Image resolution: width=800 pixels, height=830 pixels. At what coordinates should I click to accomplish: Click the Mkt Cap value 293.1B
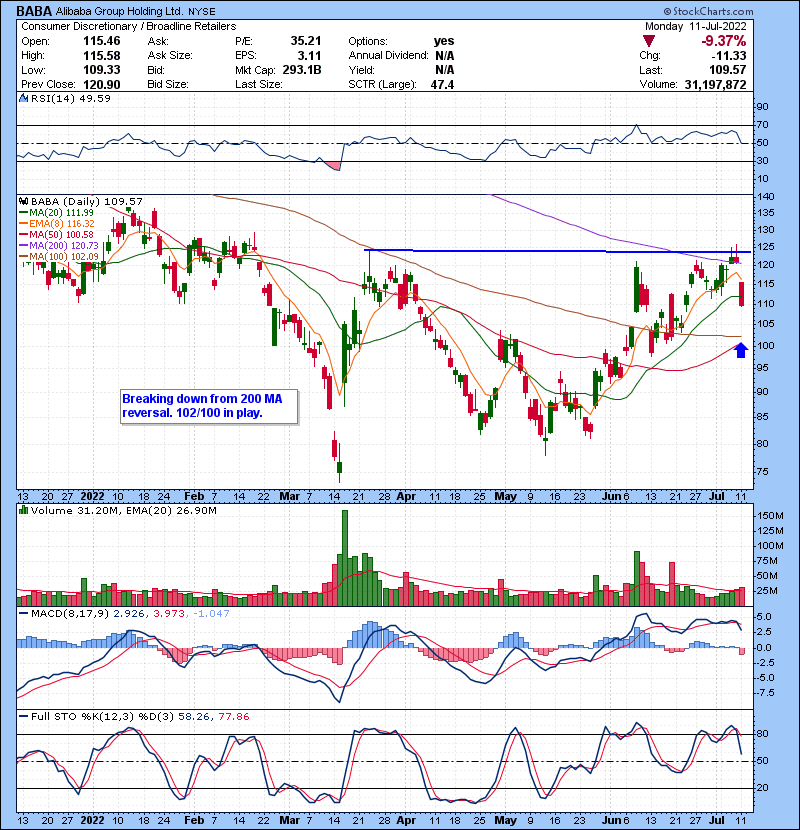click(301, 70)
